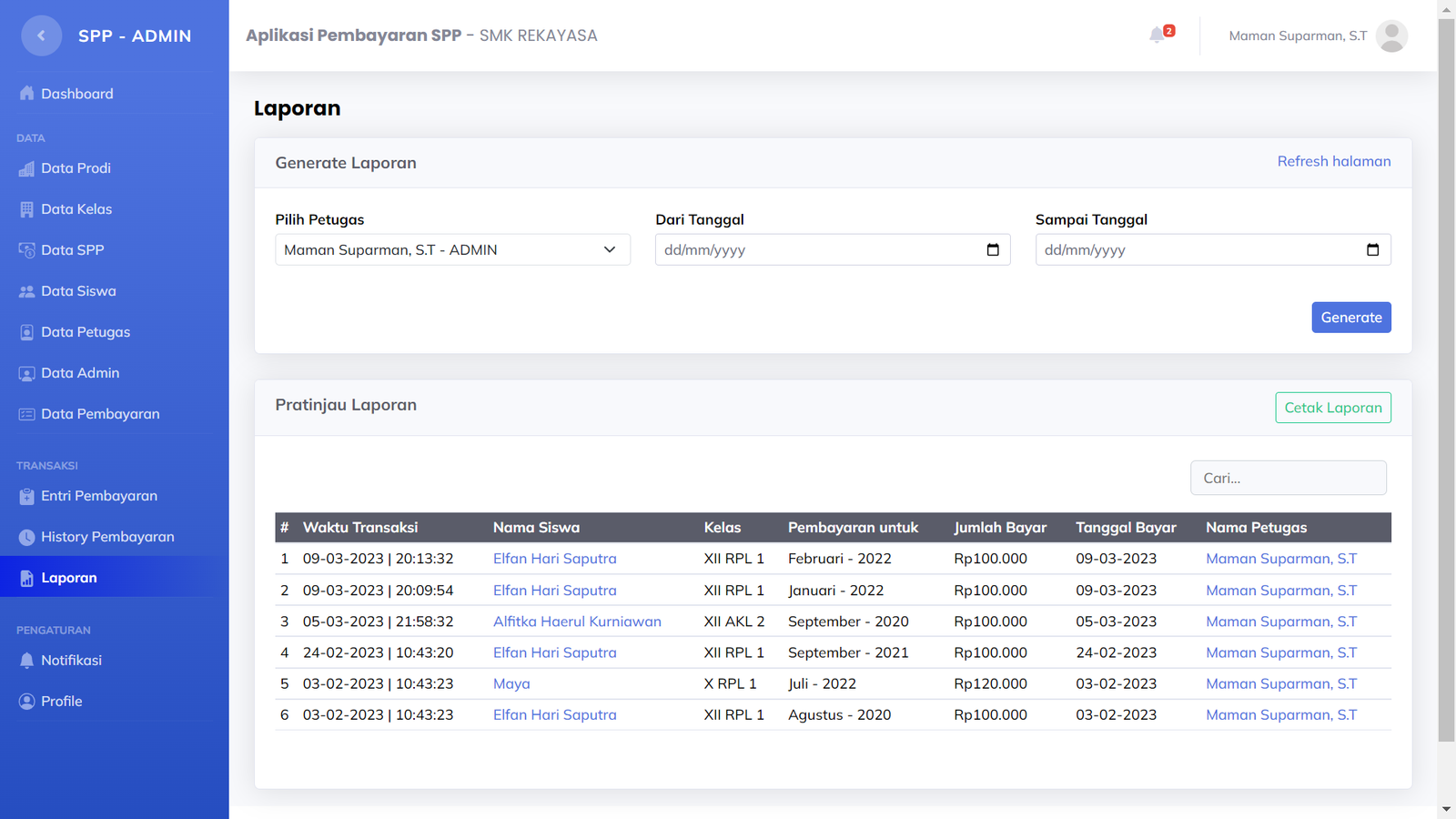Click the Refresh halaman link
The height and width of the screenshot is (819, 1456).
1333,161
